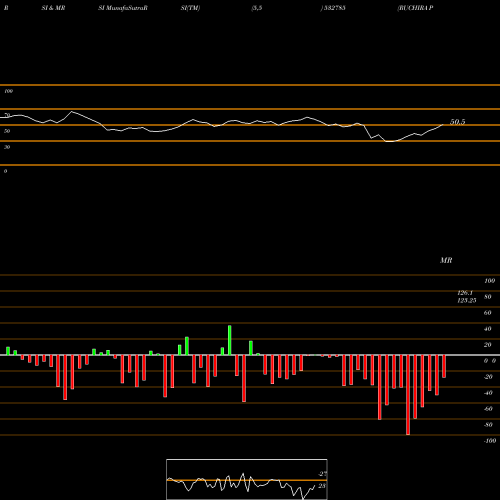Click the MR panel title label

[x=446, y=260]
